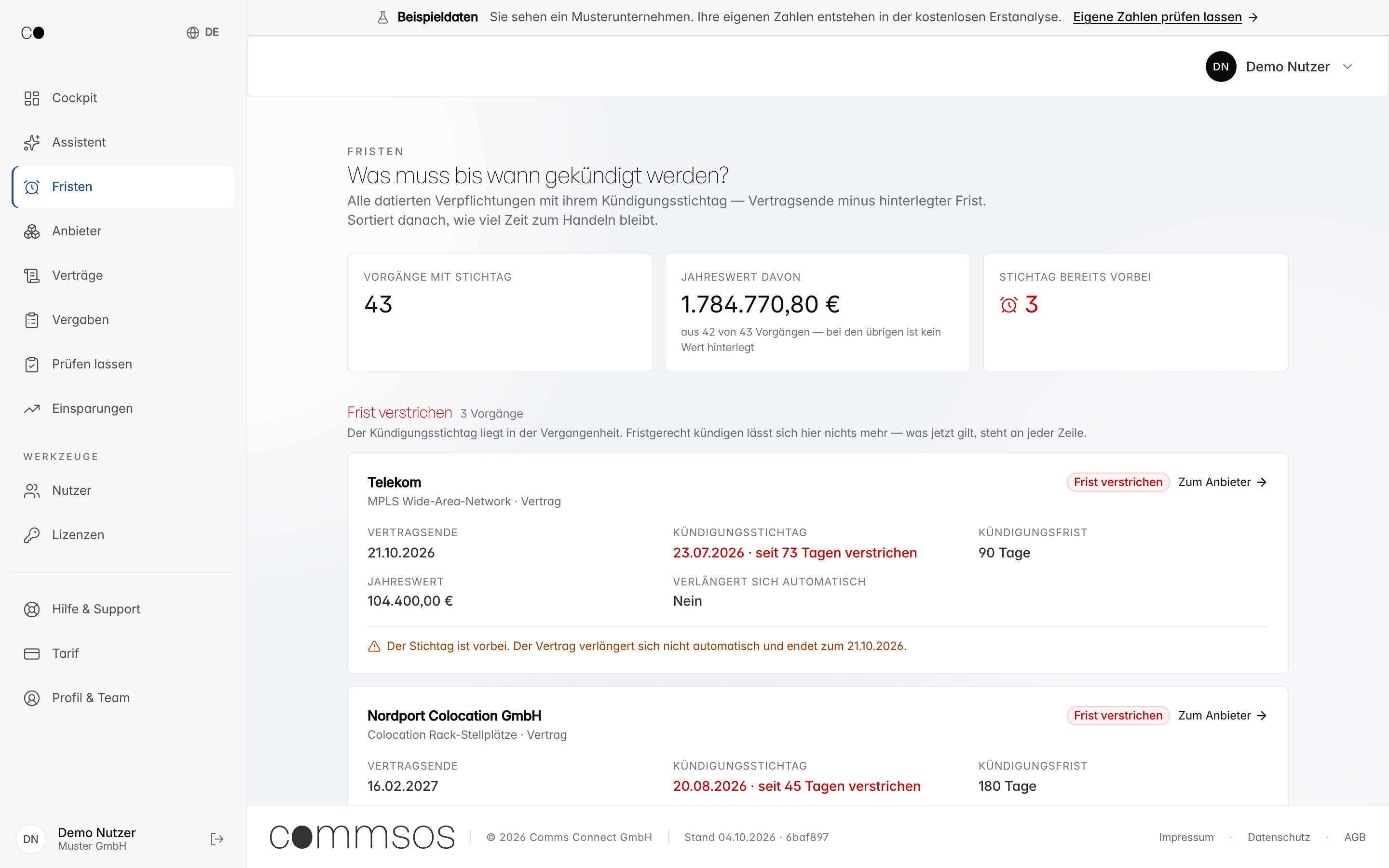Click the 1.784.770,80 € Jahreswert value
The width and height of the screenshot is (1389, 868).
[x=760, y=305]
